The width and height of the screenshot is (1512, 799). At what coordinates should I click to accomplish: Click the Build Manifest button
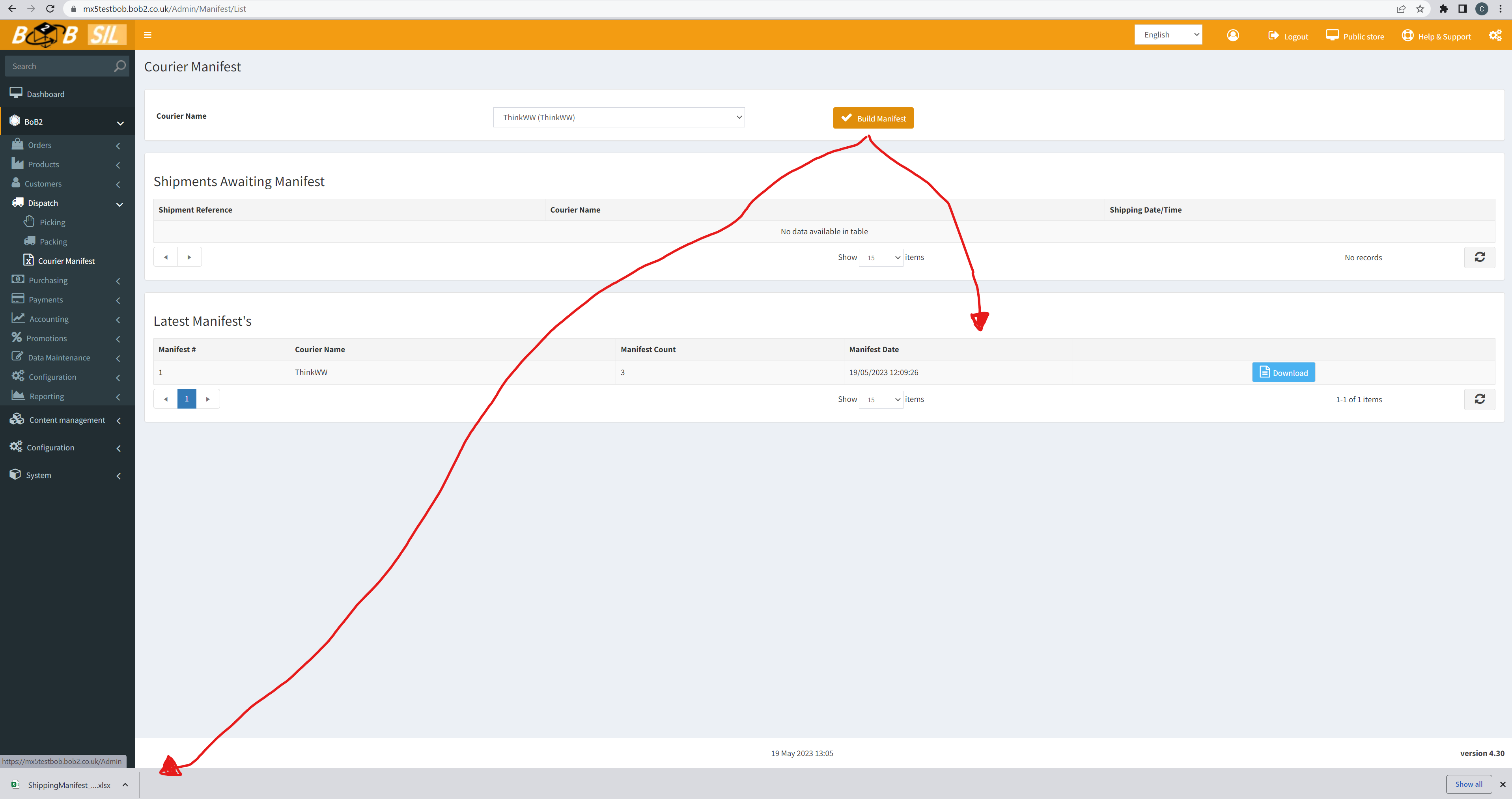[x=873, y=118]
